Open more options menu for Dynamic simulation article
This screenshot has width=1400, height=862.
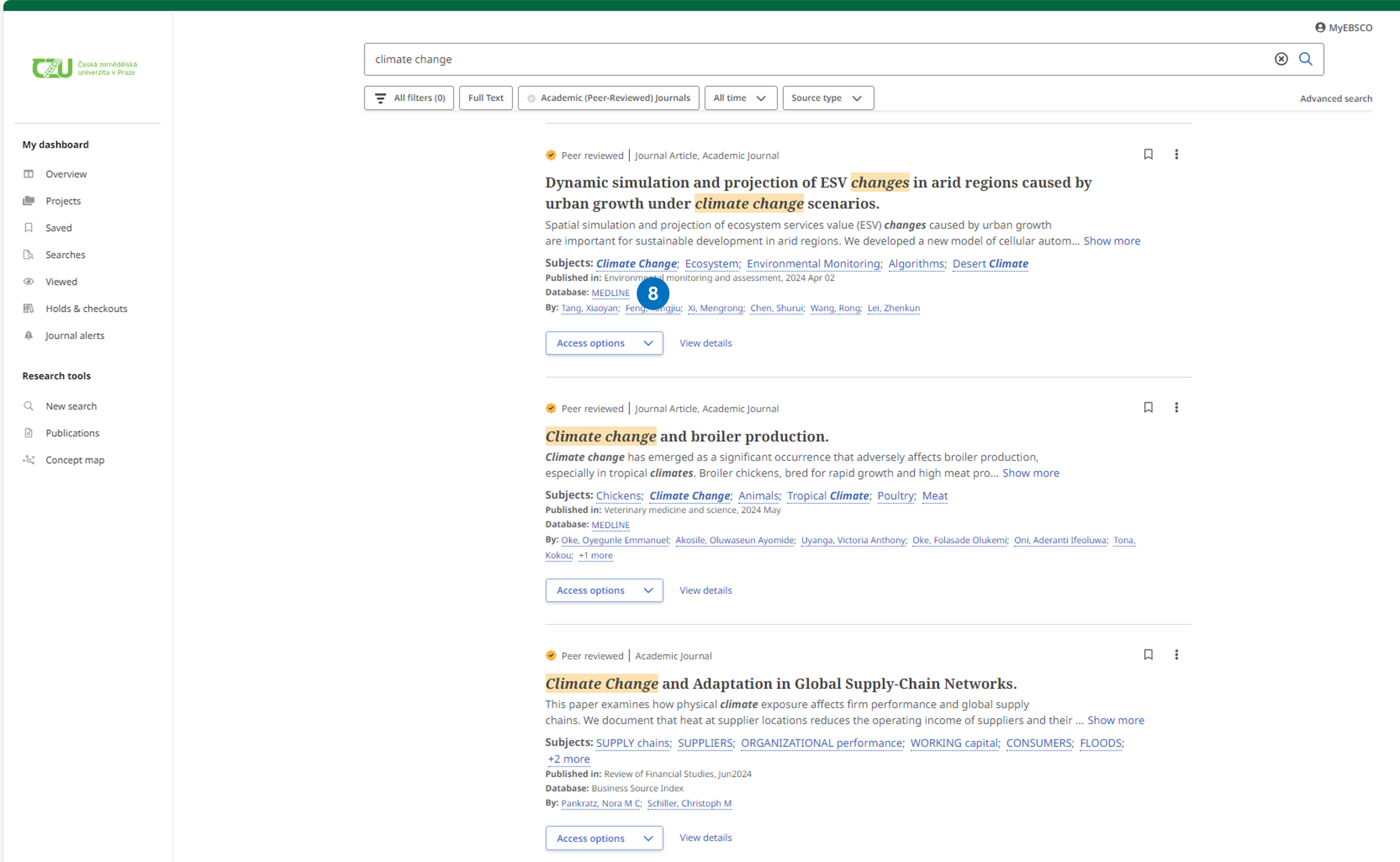point(1176,154)
